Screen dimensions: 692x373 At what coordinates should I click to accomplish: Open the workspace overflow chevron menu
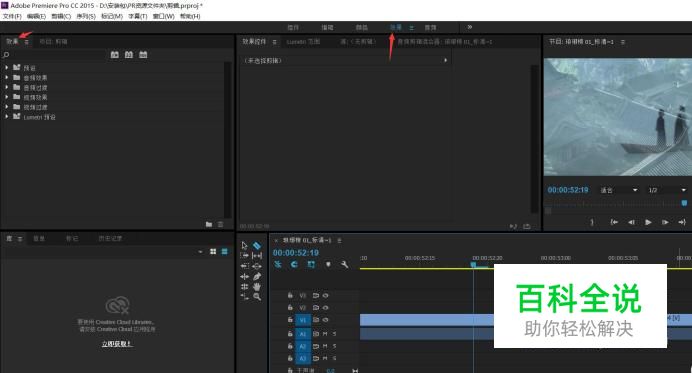click(x=470, y=27)
